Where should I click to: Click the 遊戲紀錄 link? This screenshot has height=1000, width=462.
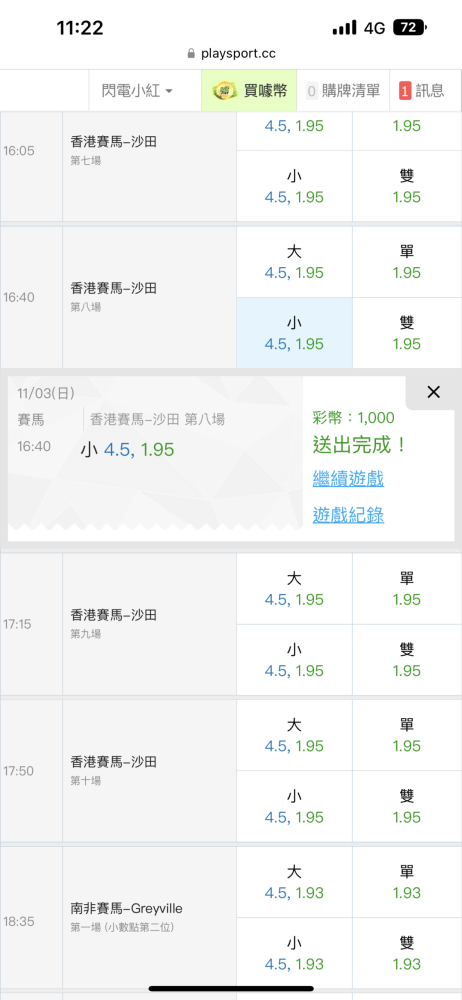click(x=348, y=515)
